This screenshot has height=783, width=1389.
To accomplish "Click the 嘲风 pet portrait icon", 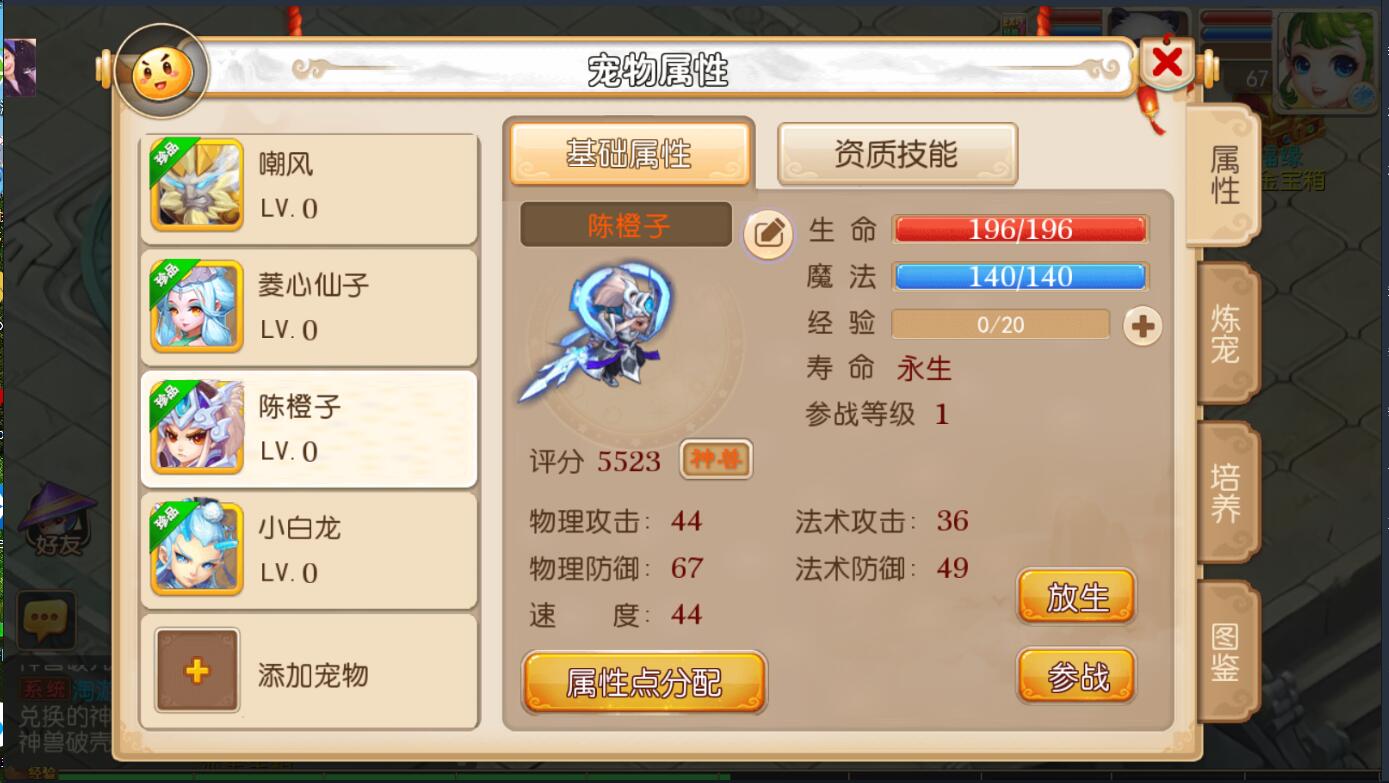I will (x=197, y=186).
